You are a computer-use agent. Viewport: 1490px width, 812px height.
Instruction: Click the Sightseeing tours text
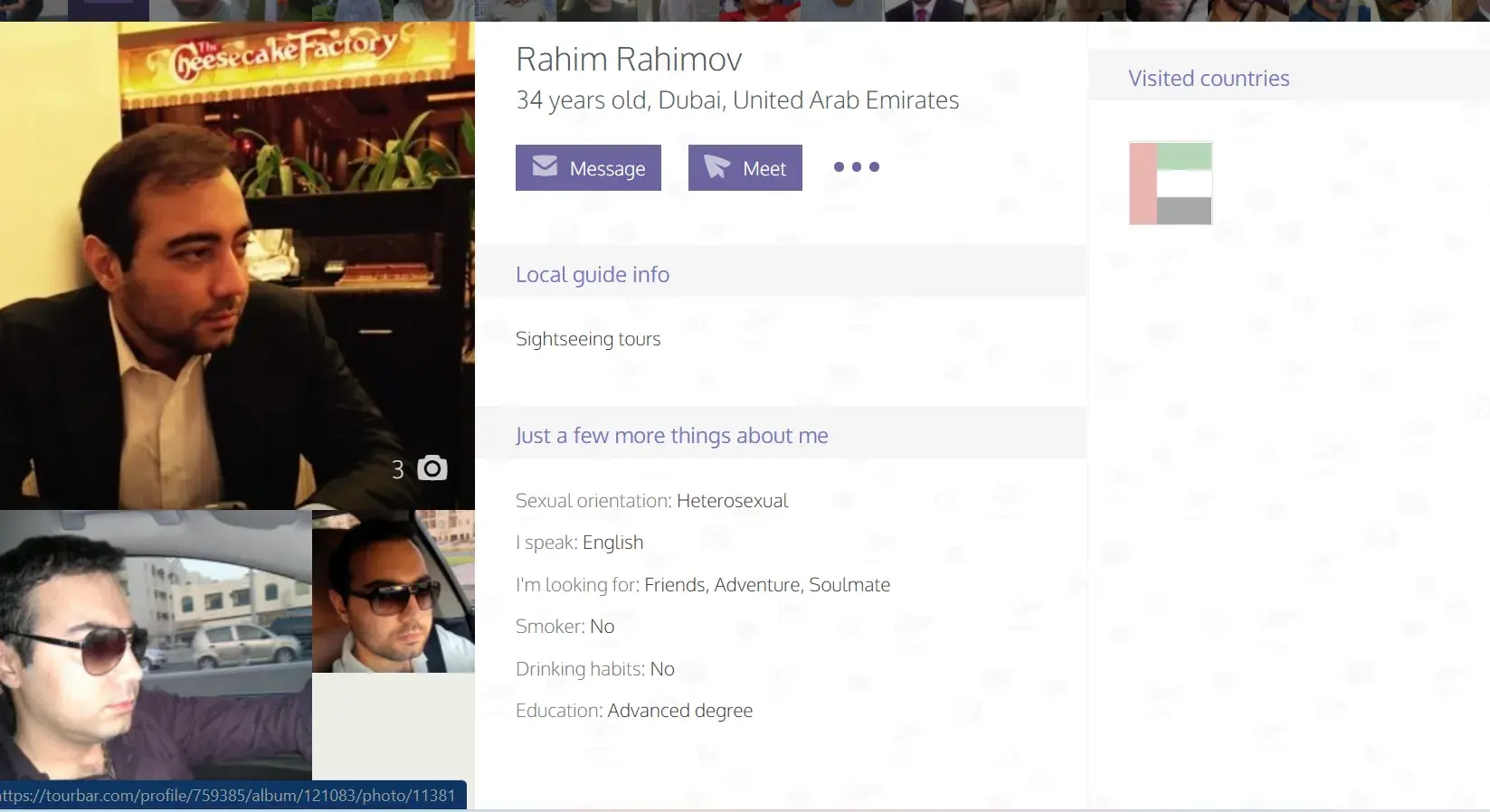tap(587, 339)
